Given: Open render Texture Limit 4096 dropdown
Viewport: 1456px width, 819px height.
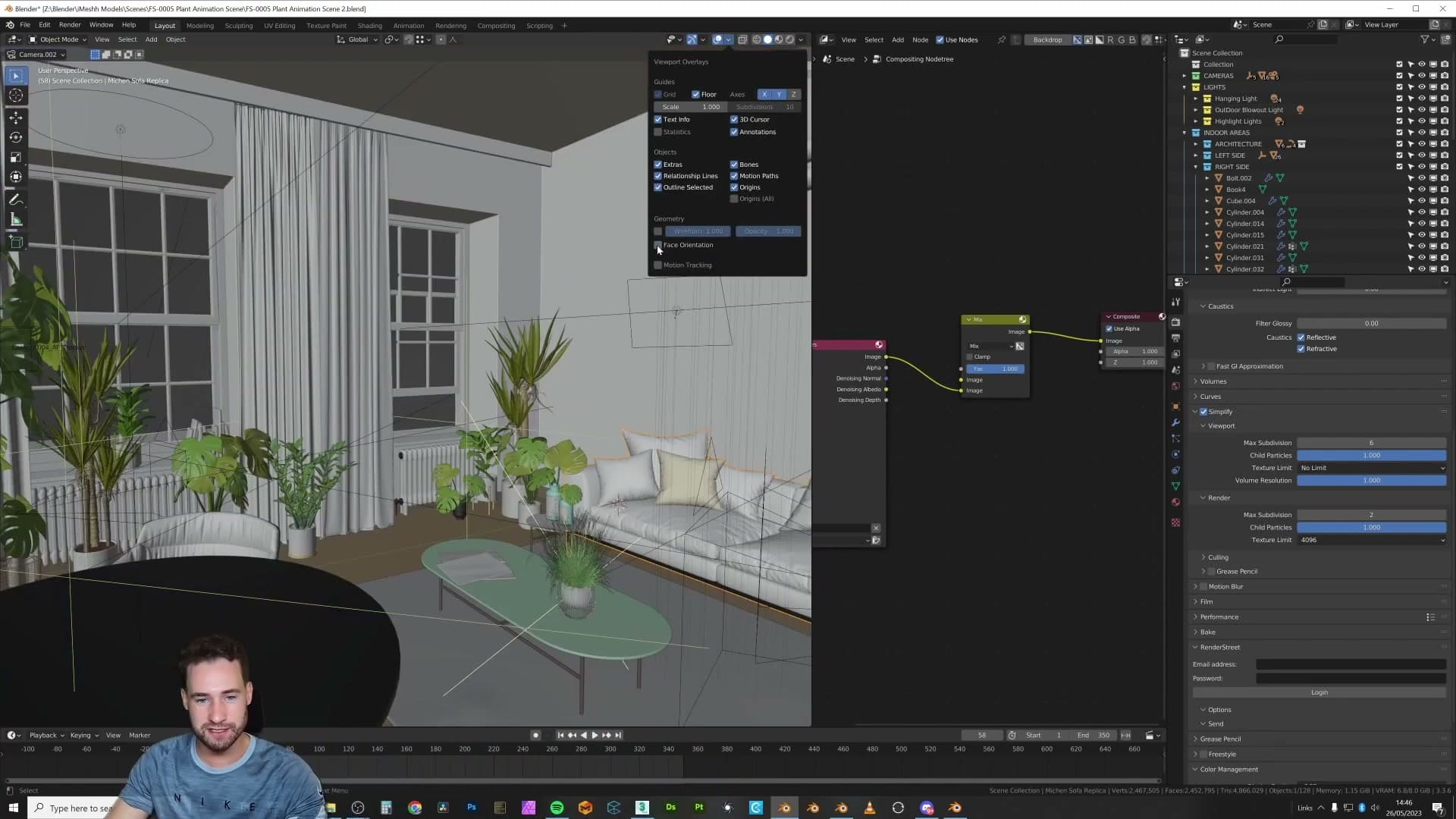Looking at the screenshot, I should 1371,540.
